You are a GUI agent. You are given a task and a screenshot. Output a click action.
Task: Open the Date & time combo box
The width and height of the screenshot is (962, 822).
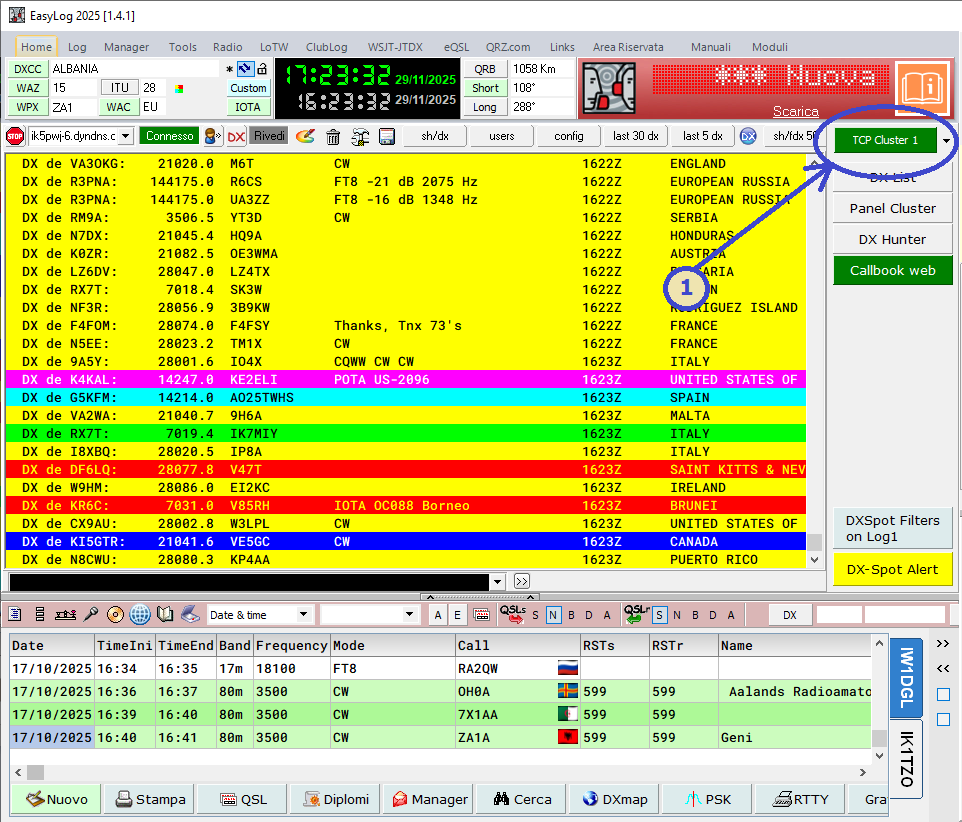259,615
